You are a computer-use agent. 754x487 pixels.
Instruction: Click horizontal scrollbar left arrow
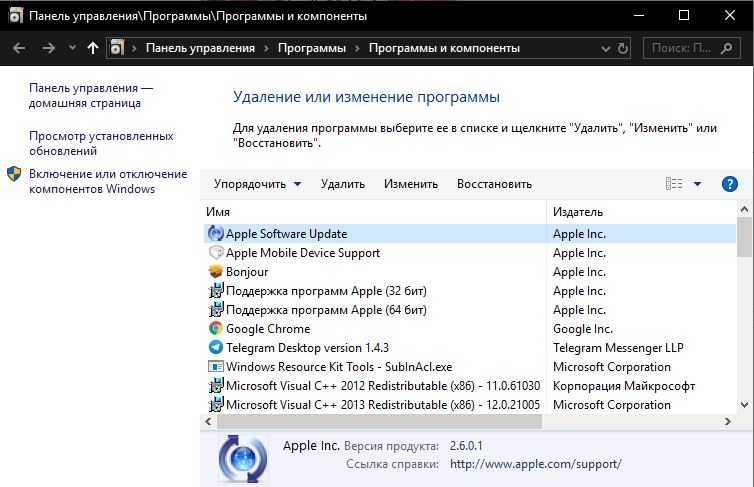click(208, 422)
